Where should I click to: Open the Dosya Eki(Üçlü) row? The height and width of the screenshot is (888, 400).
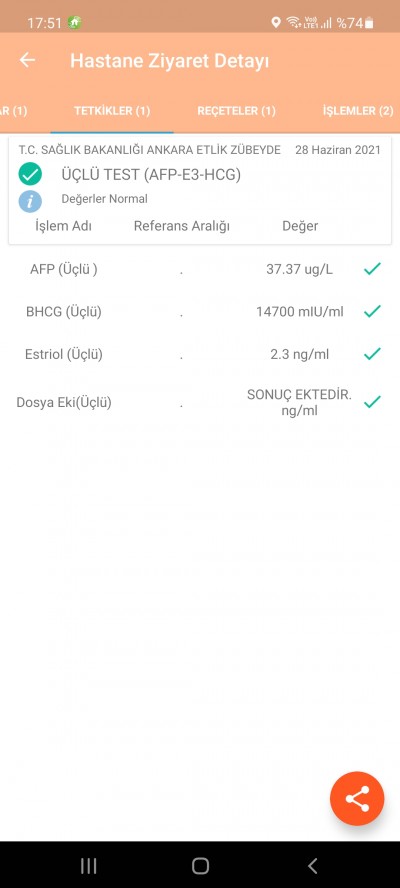point(200,403)
